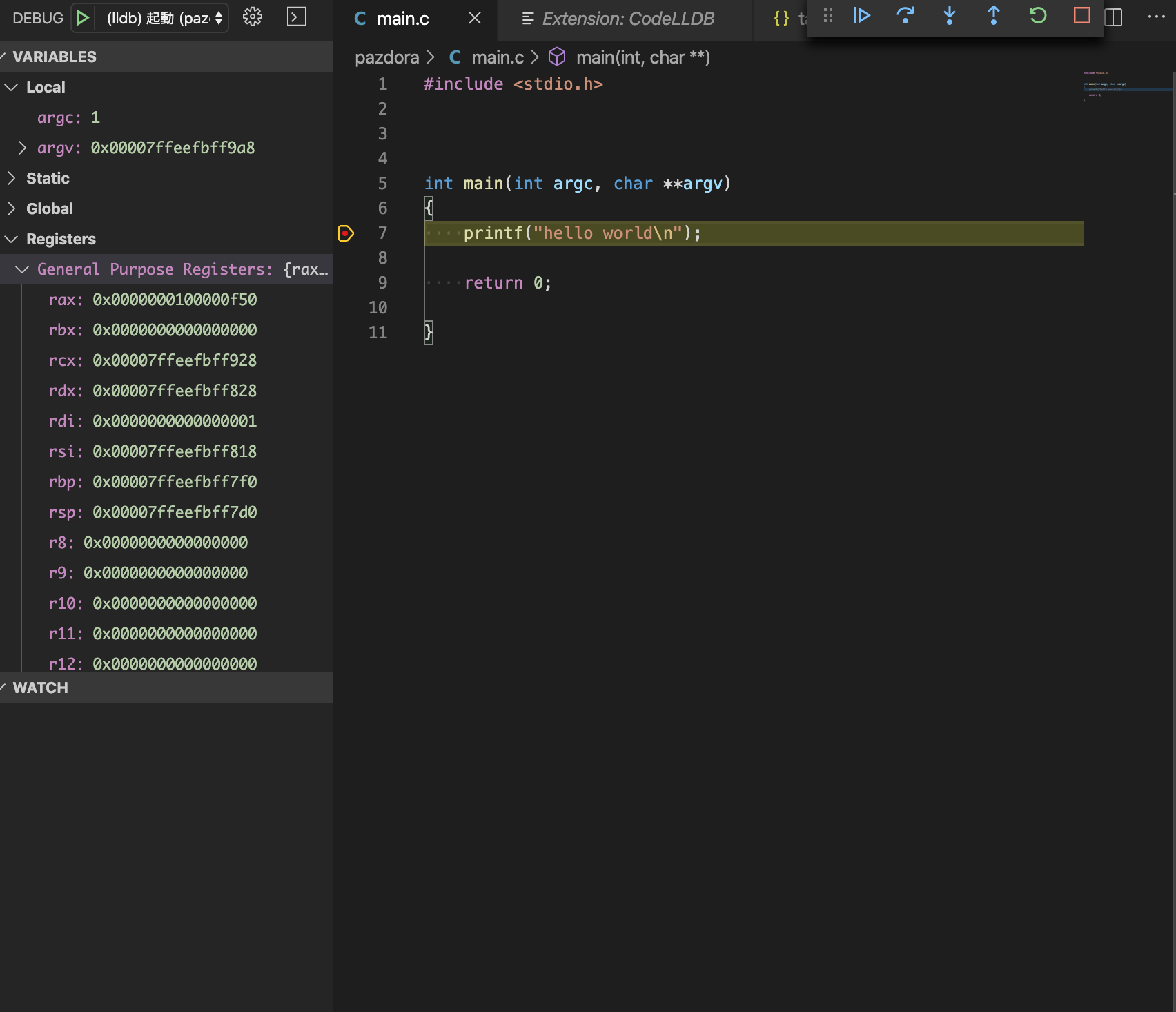Expand the Global scope
1176x1012 pixels.
(x=166, y=208)
